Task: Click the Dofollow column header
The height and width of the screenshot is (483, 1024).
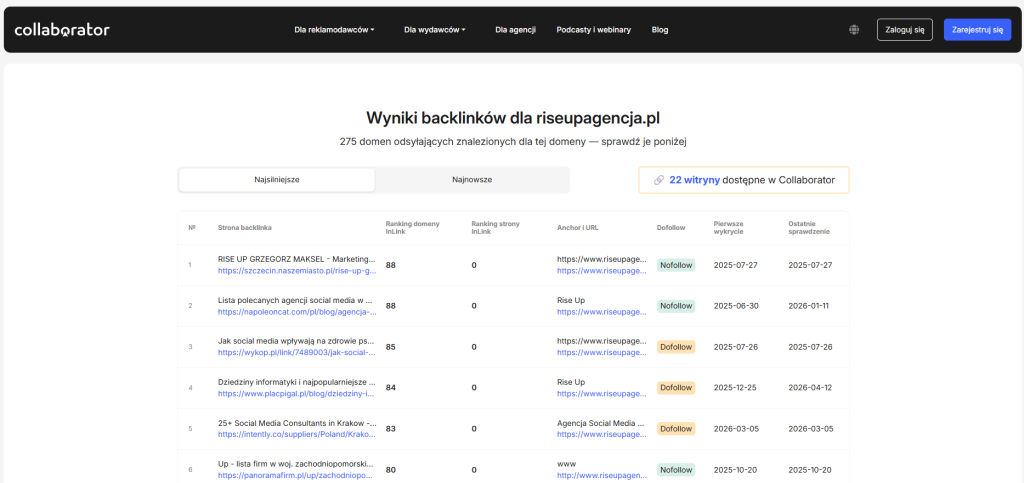Action: point(671,228)
